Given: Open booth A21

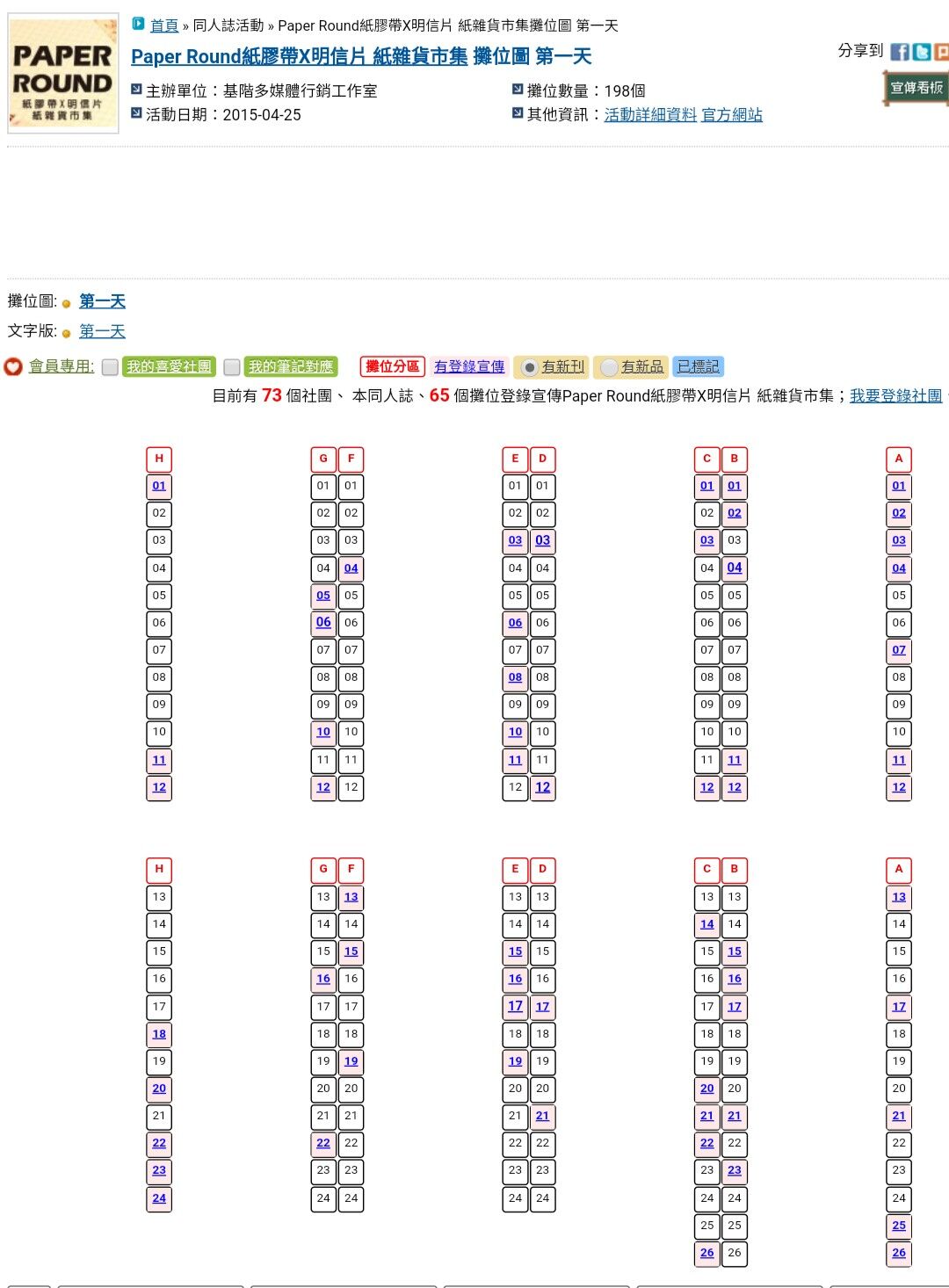Looking at the screenshot, I should [x=899, y=1116].
